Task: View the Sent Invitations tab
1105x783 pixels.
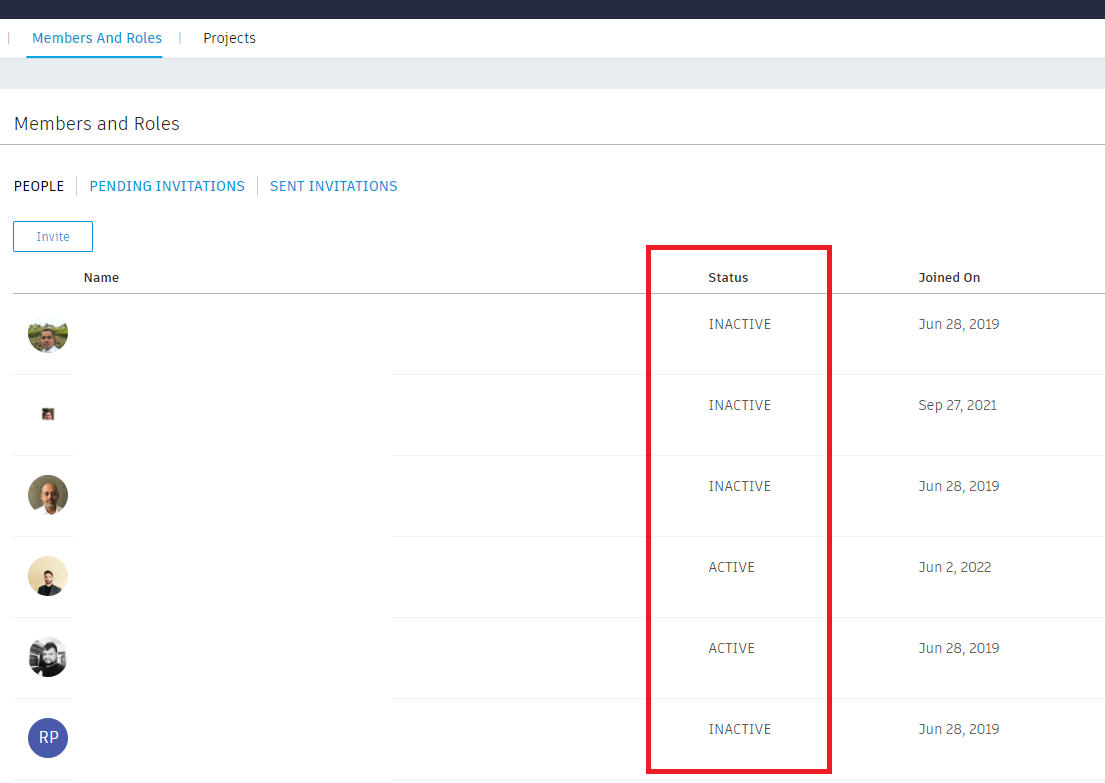Action: (x=333, y=186)
